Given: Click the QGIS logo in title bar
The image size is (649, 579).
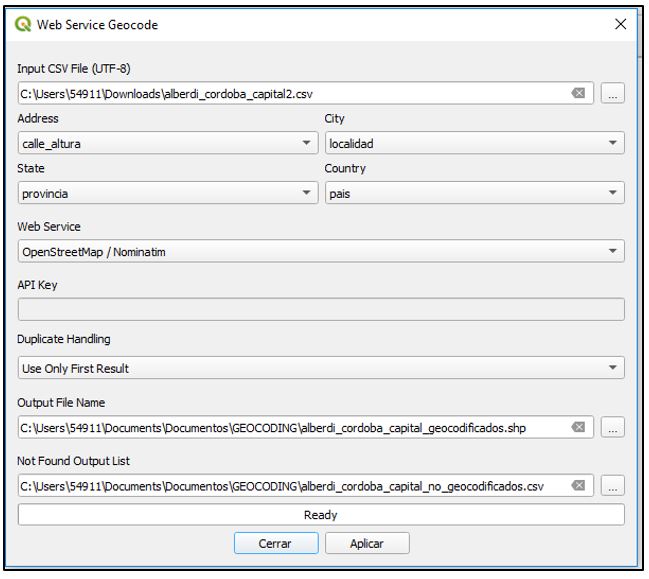Looking at the screenshot, I should pos(23,24).
